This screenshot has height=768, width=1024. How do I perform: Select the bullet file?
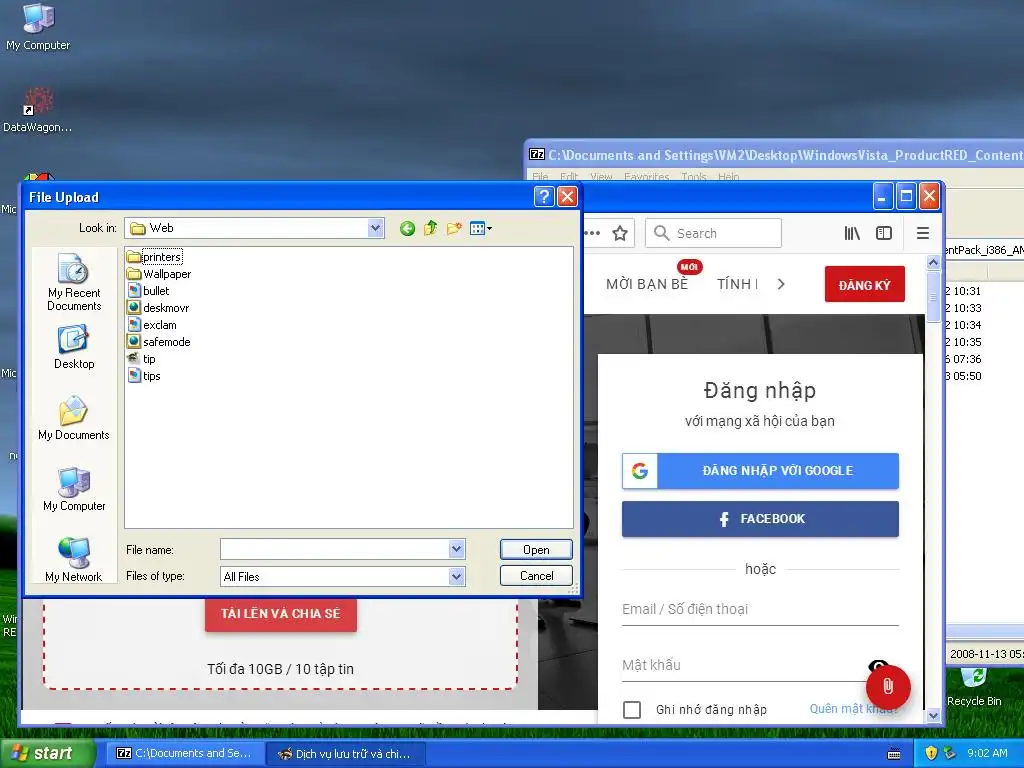coord(148,291)
